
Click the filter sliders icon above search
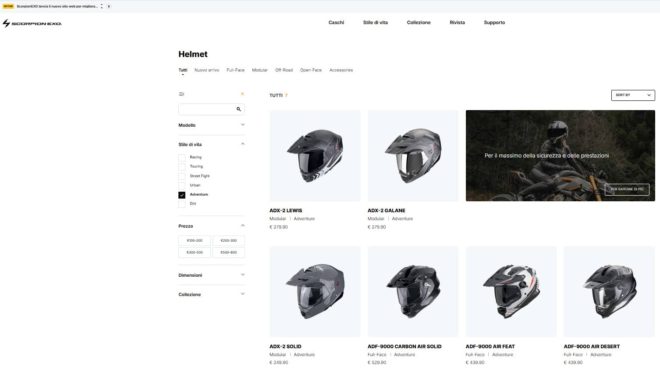tap(181, 94)
